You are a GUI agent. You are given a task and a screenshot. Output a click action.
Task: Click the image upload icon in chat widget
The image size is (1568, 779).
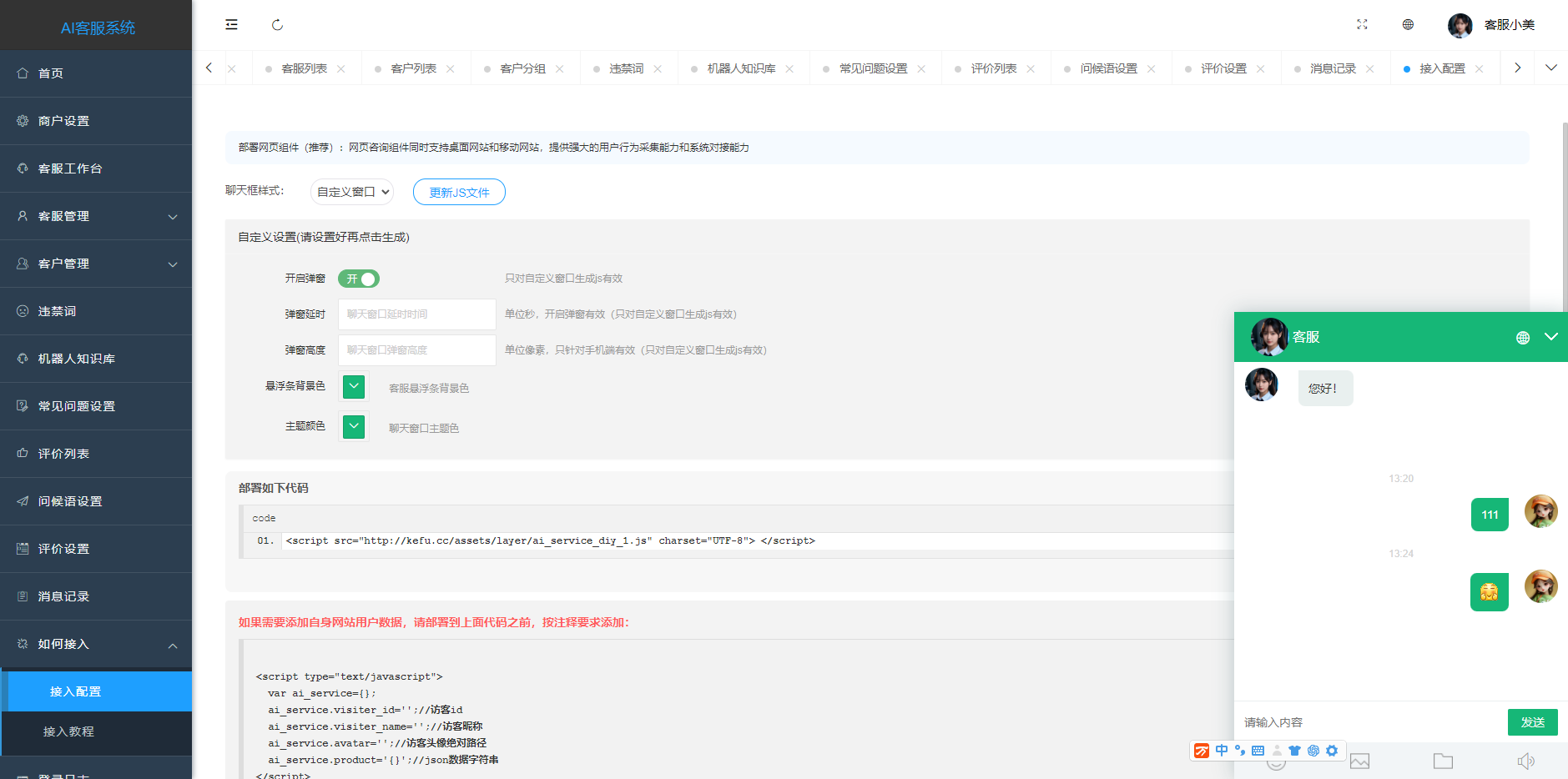1360,761
